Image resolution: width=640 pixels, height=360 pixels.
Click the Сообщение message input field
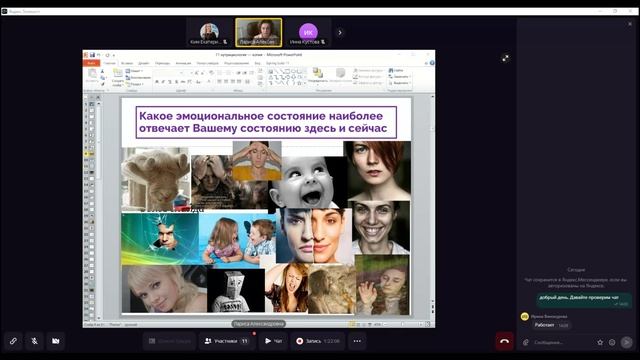pos(562,342)
